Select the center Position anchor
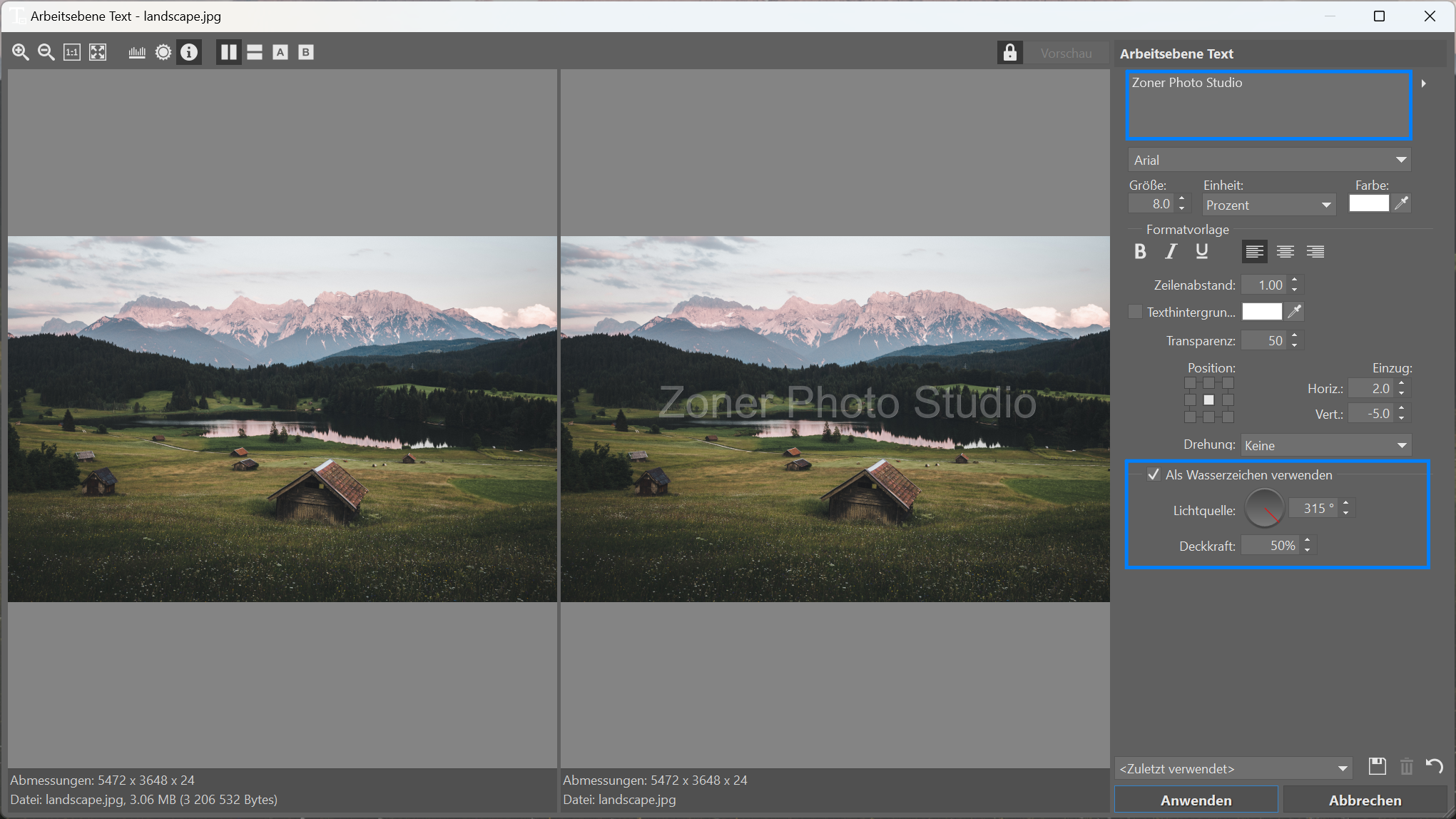This screenshot has width=1456, height=819. [x=1208, y=400]
